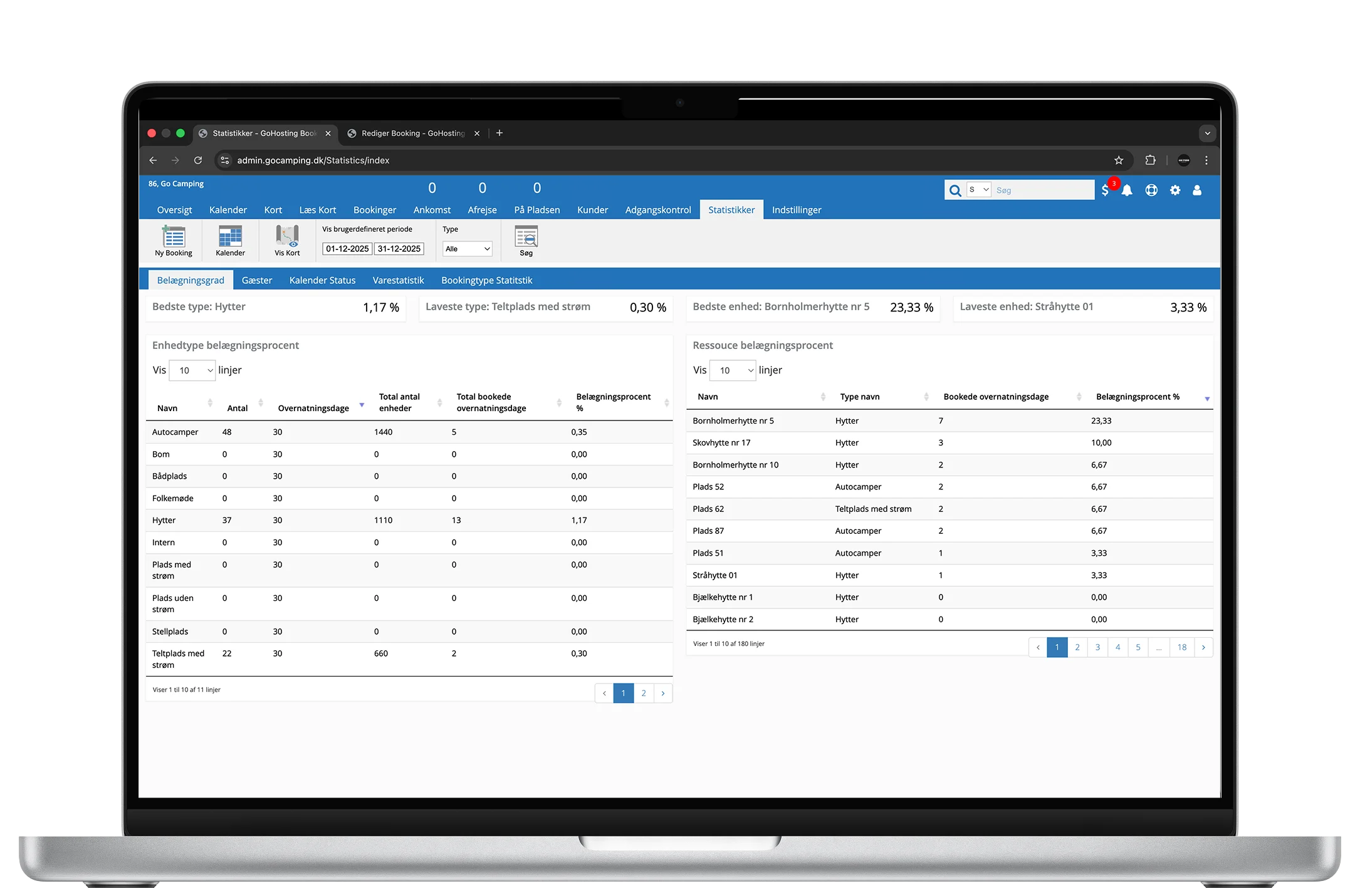Switch to the Kalender Status tab

coord(322,280)
